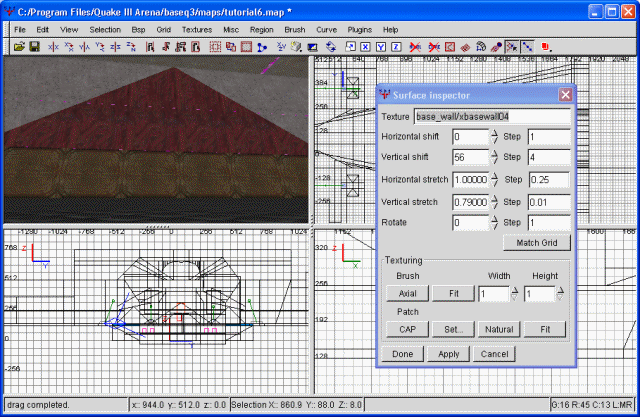The image size is (640, 417).
Task: Toggle scale lock X button
Action: (x=366, y=47)
